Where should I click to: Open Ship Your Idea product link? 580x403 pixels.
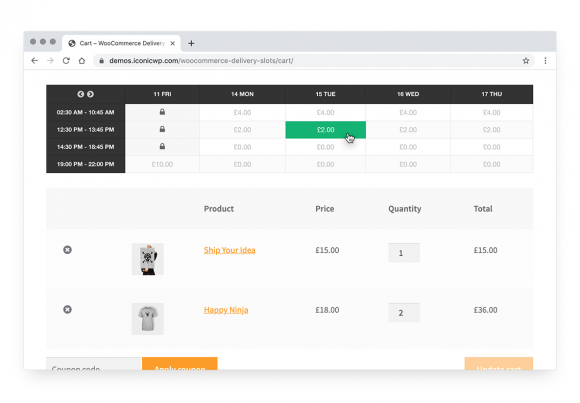[229, 250]
